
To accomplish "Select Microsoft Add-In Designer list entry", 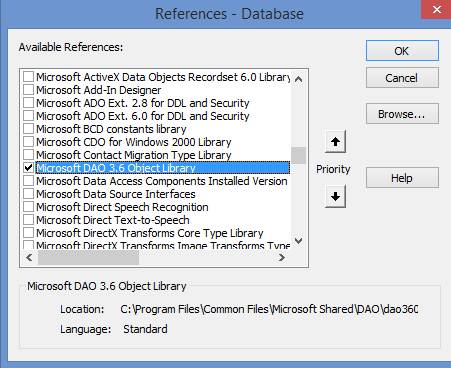I will [x=99, y=90].
